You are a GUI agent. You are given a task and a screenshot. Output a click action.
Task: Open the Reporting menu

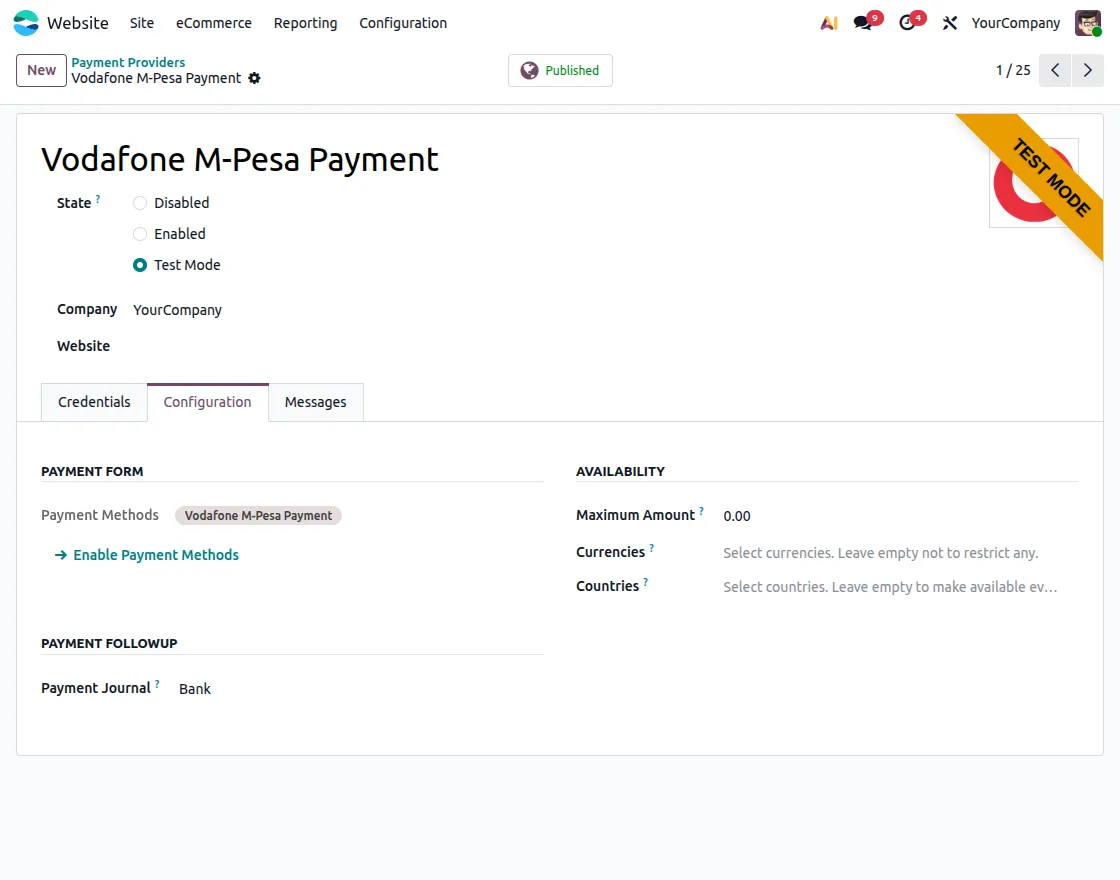(x=305, y=23)
